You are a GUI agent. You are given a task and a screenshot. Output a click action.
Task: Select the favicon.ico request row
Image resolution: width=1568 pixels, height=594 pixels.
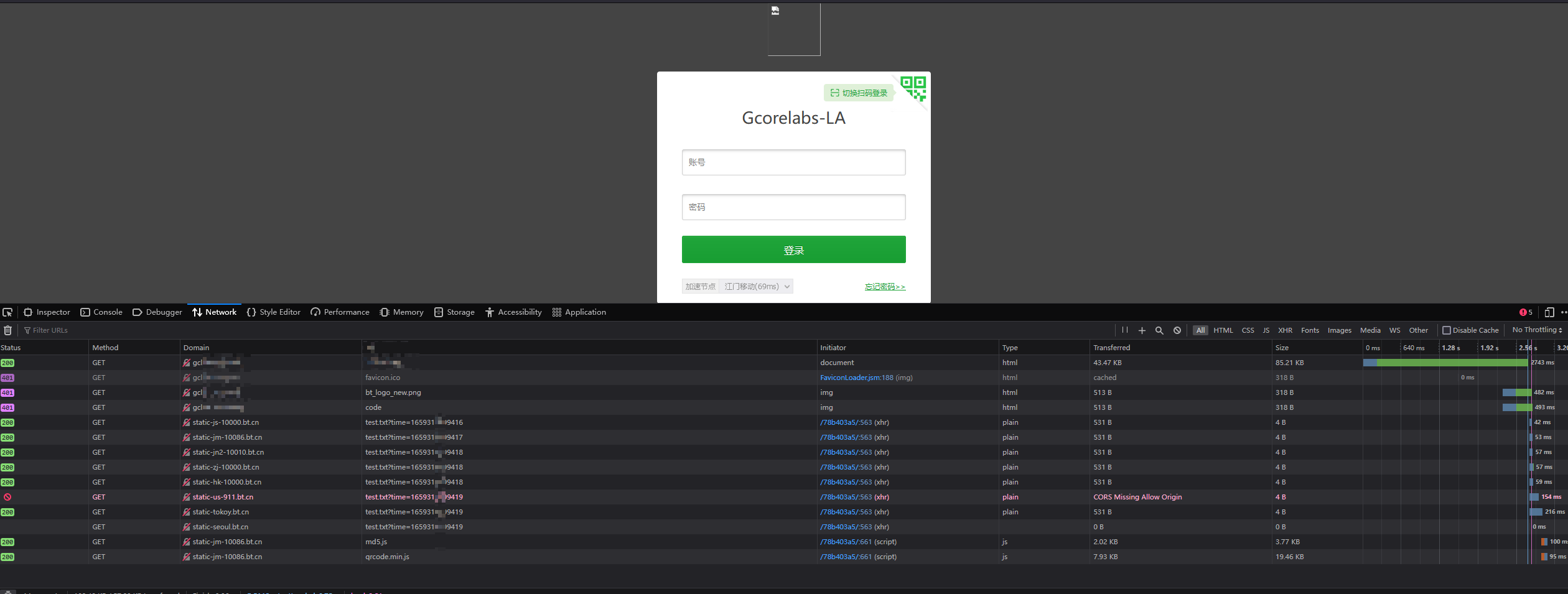pos(784,378)
